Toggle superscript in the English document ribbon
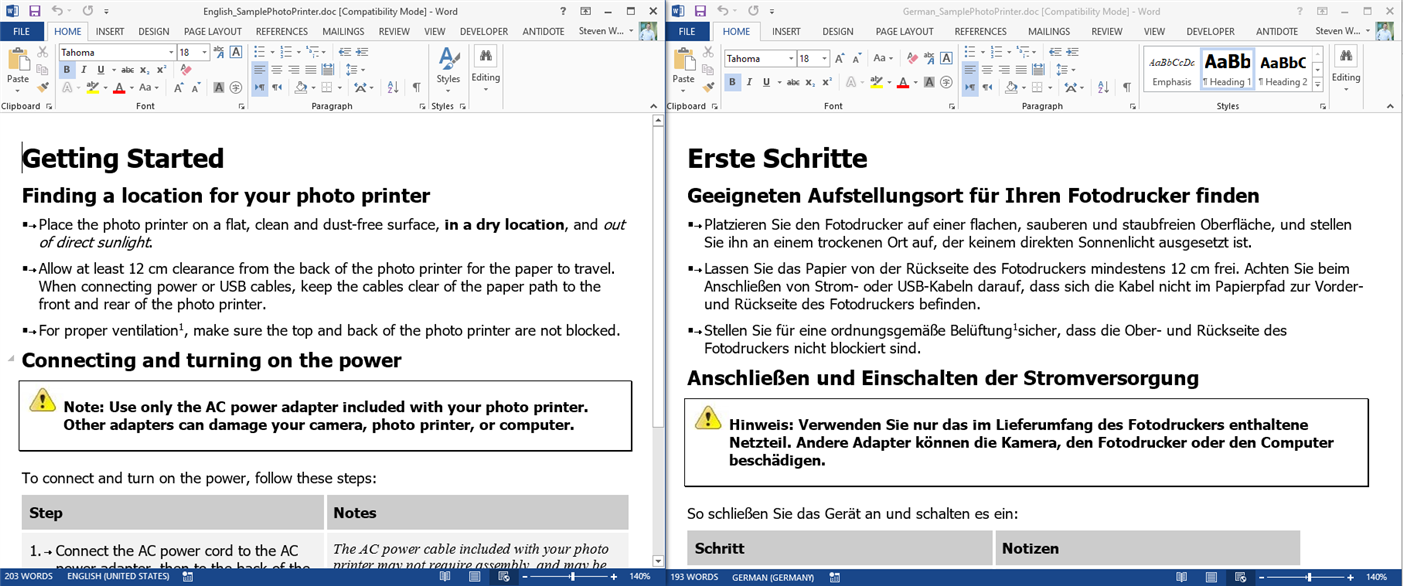Screen dimensions: 1403x586 (x=161, y=70)
